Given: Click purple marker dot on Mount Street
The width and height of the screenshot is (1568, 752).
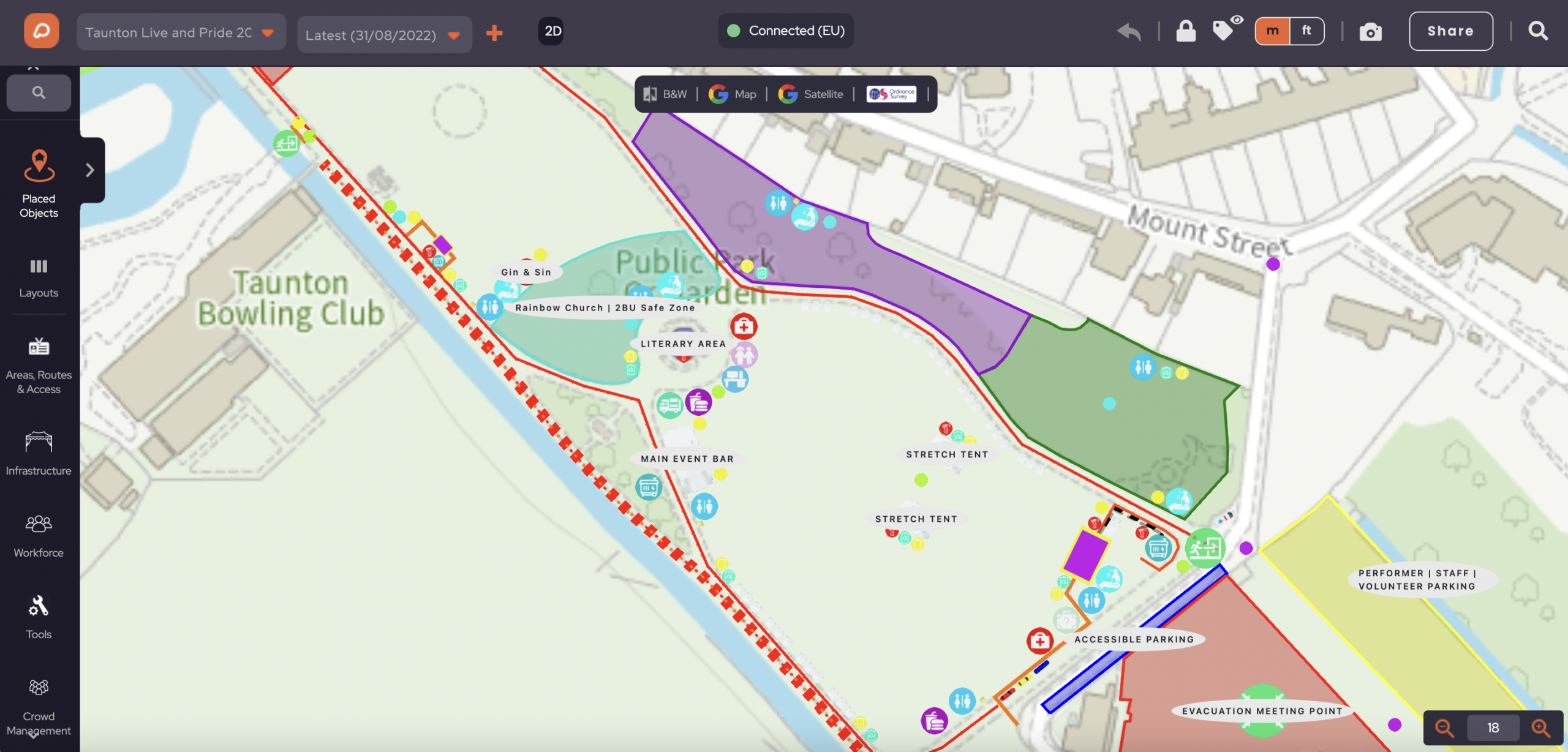Looking at the screenshot, I should click(x=1273, y=264).
